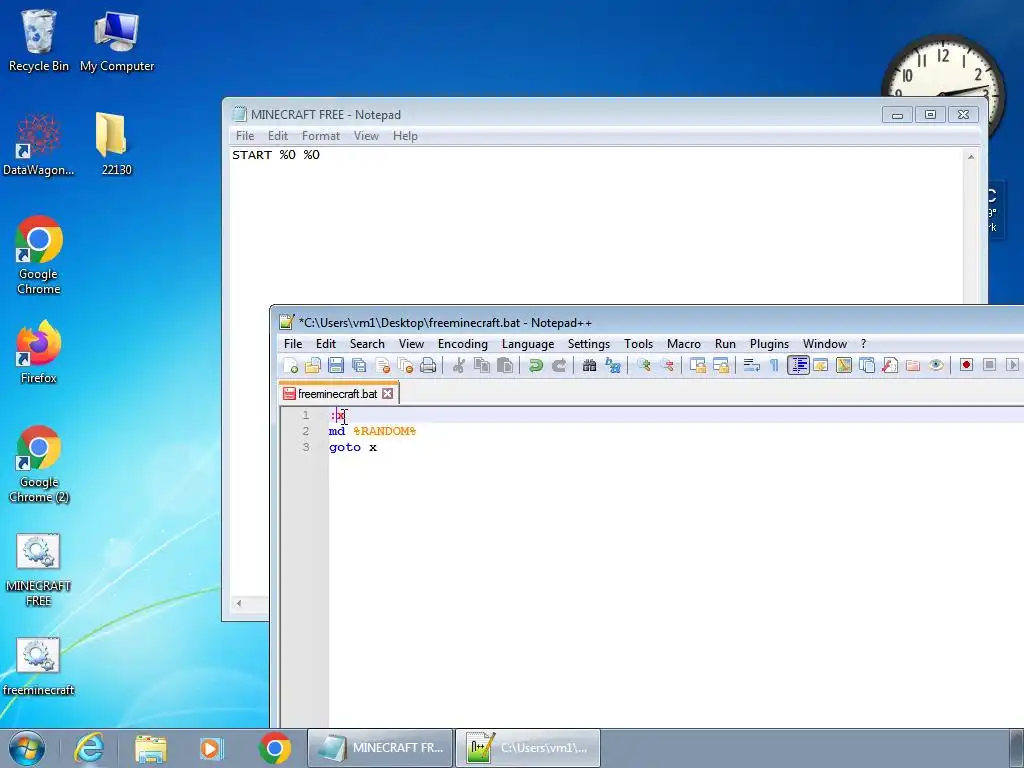Click the Replace icon in the toolbar
This screenshot has height=768, width=1024.
(x=613, y=366)
